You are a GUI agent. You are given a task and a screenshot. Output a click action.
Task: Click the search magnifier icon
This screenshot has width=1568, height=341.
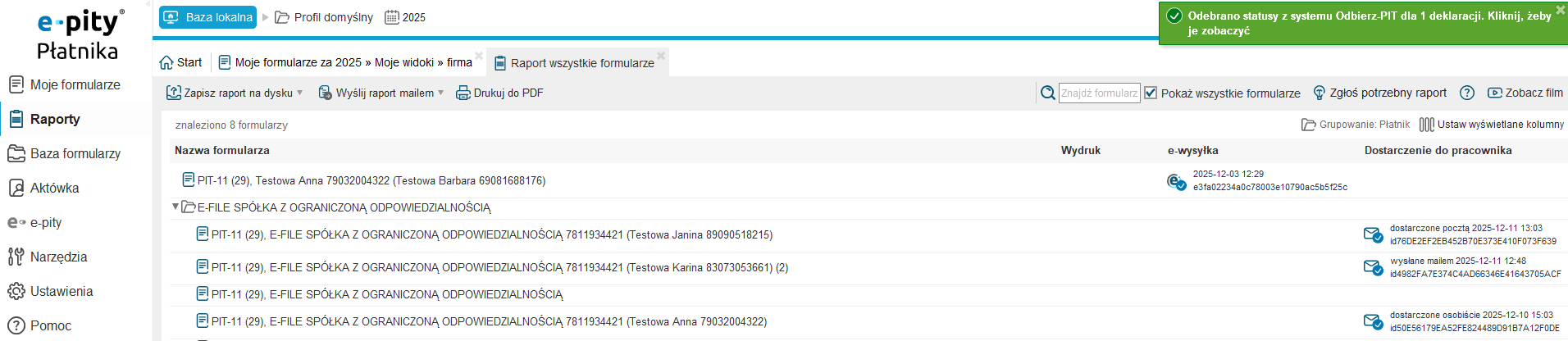(1047, 93)
